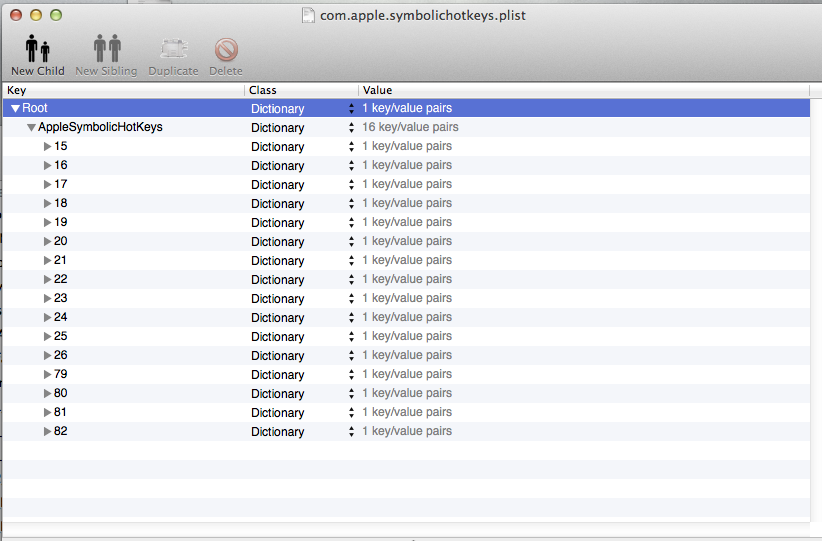The width and height of the screenshot is (822, 541).
Task: Click '1 key/value pairs' value of Root
Action: coord(407,108)
